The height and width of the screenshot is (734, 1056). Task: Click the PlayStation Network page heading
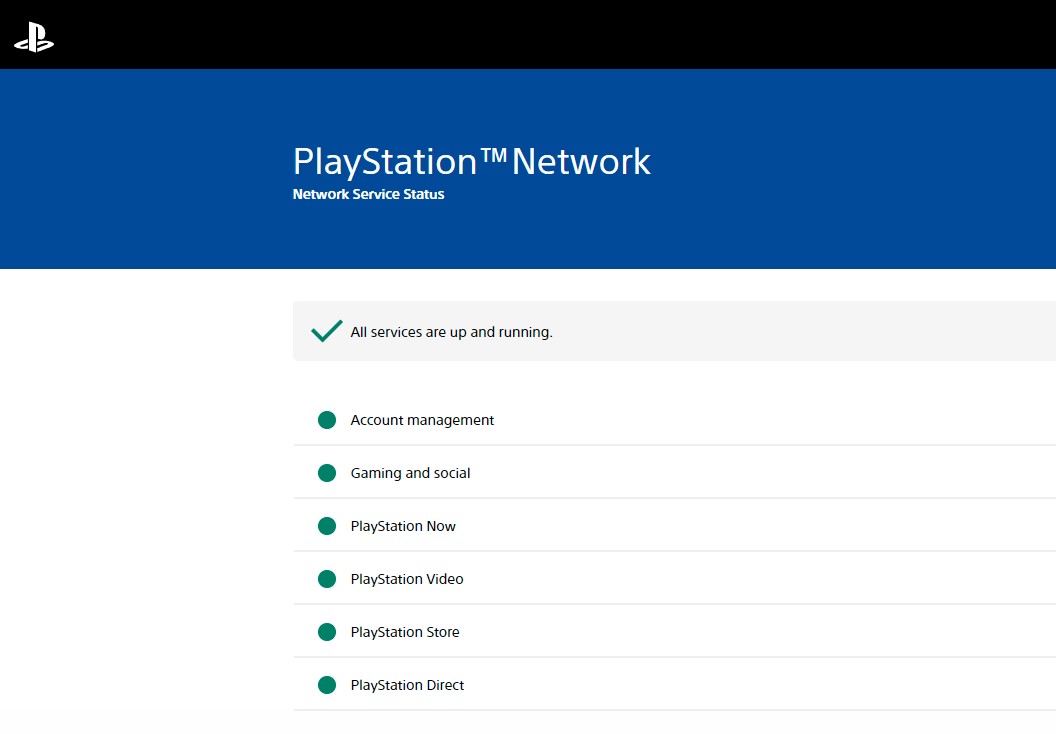coord(471,161)
